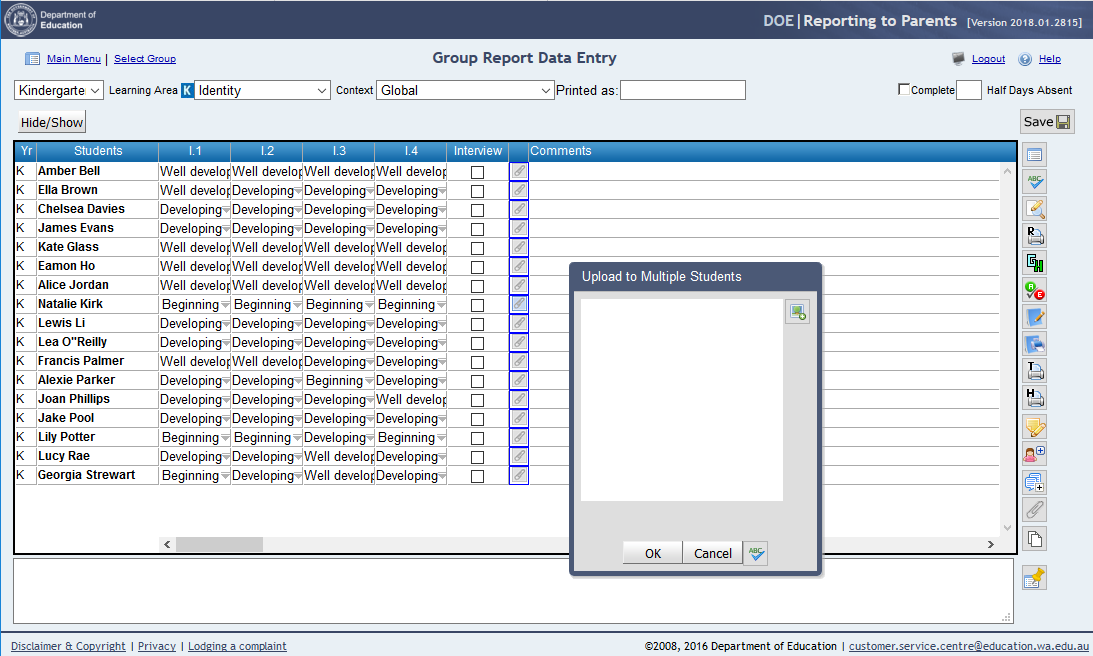Viewport: 1093px width, 656px height.
Task: Click the Help question mark icon
Action: 1025,59
